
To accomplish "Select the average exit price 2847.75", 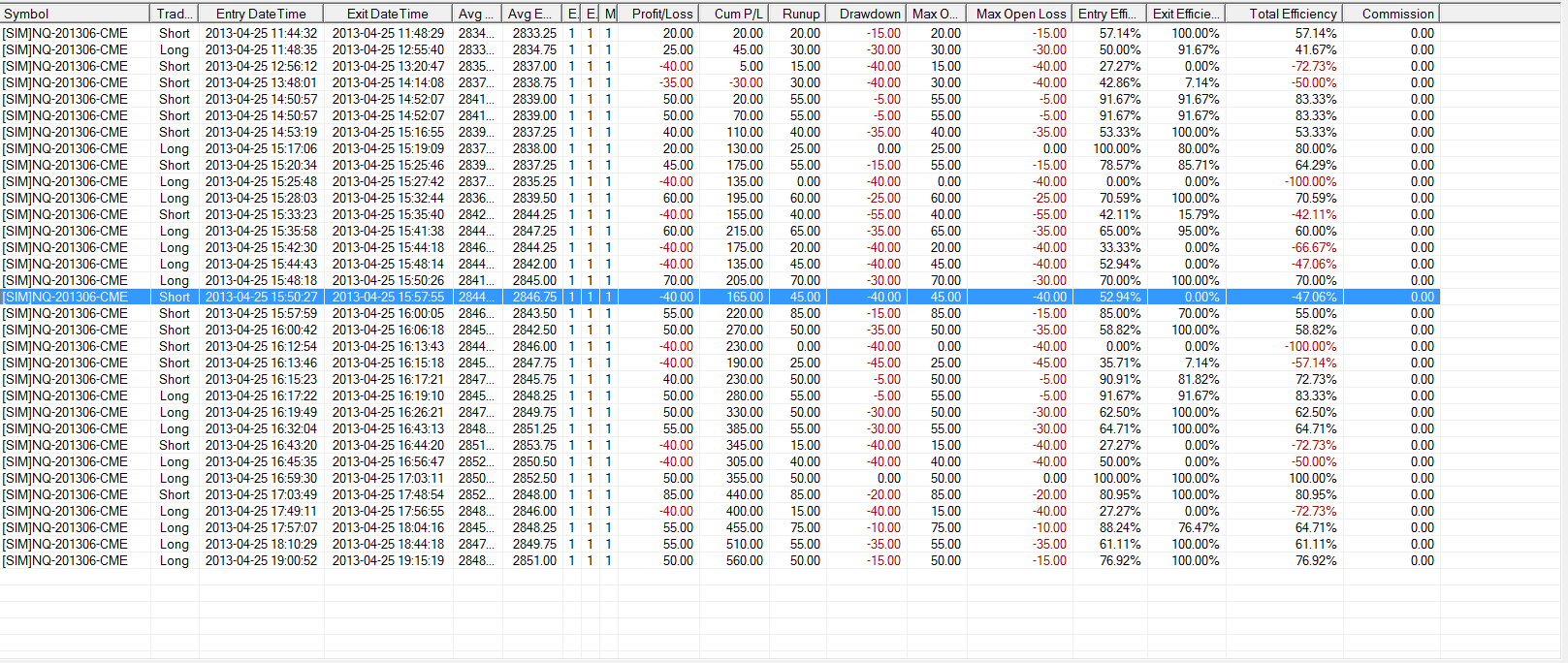I will (x=534, y=363).
